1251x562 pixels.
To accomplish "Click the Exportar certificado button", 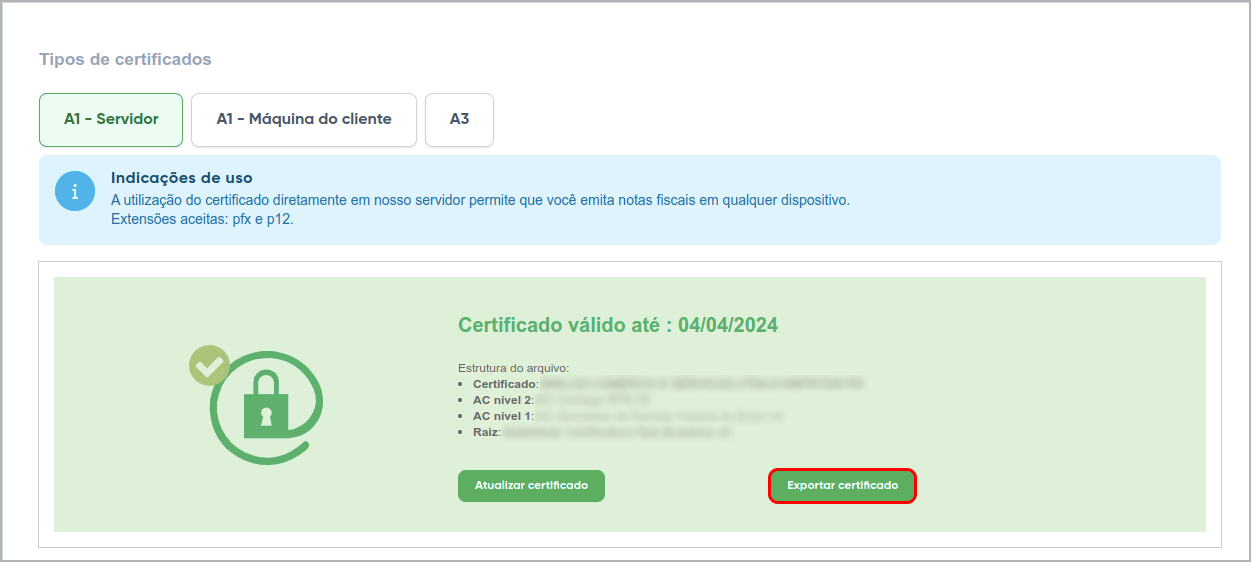I will (x=842, y=485).
